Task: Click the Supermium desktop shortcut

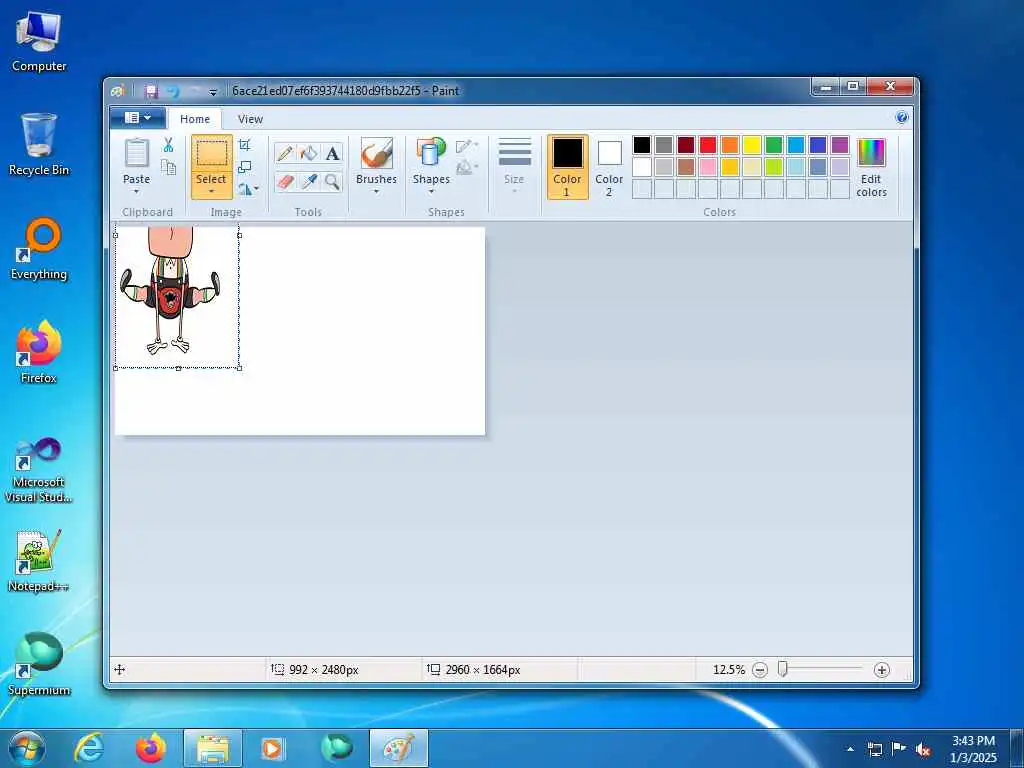Action: 39,664
